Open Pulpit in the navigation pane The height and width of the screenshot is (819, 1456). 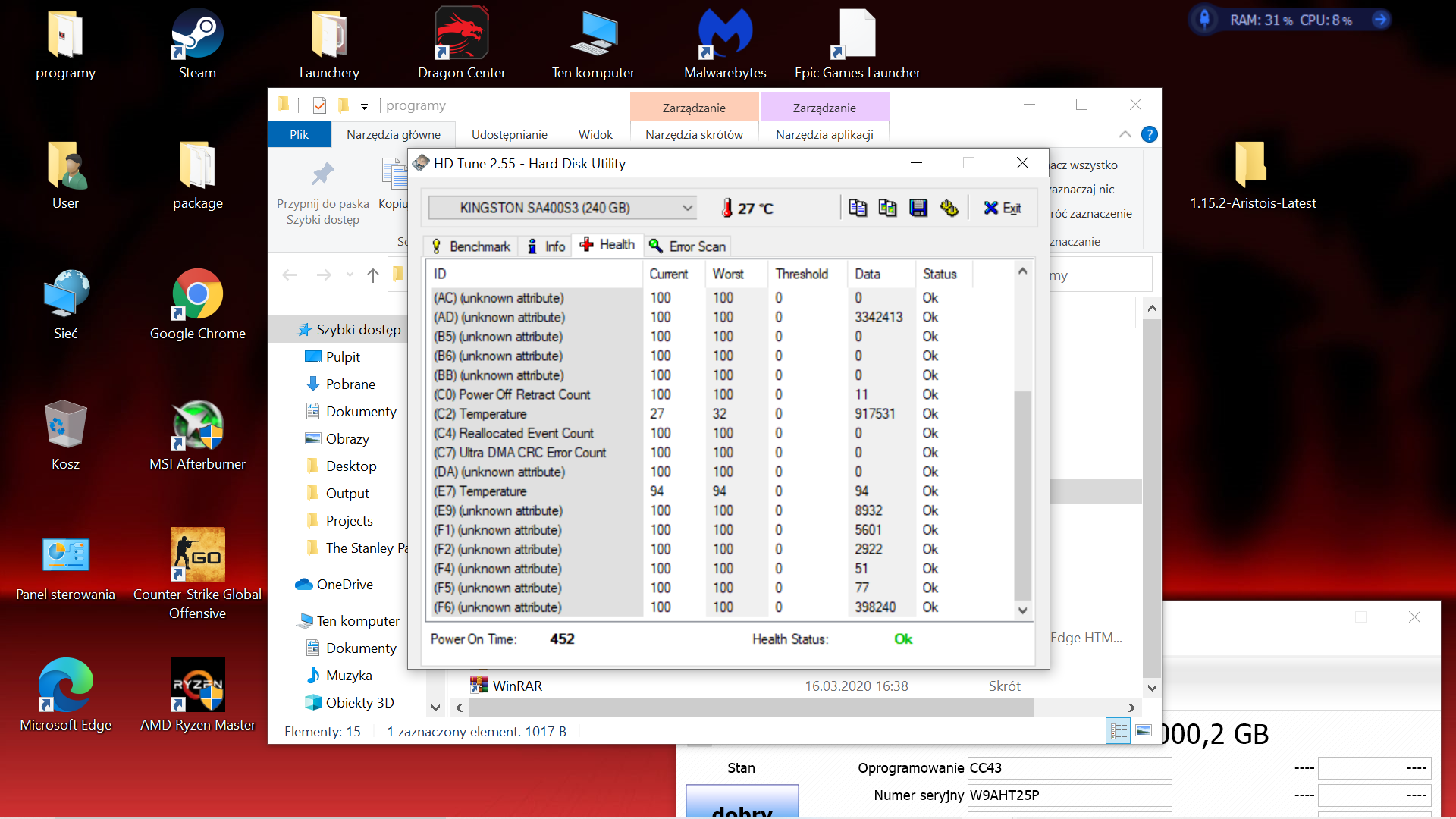pyautogui.click(x=333, y=357)
